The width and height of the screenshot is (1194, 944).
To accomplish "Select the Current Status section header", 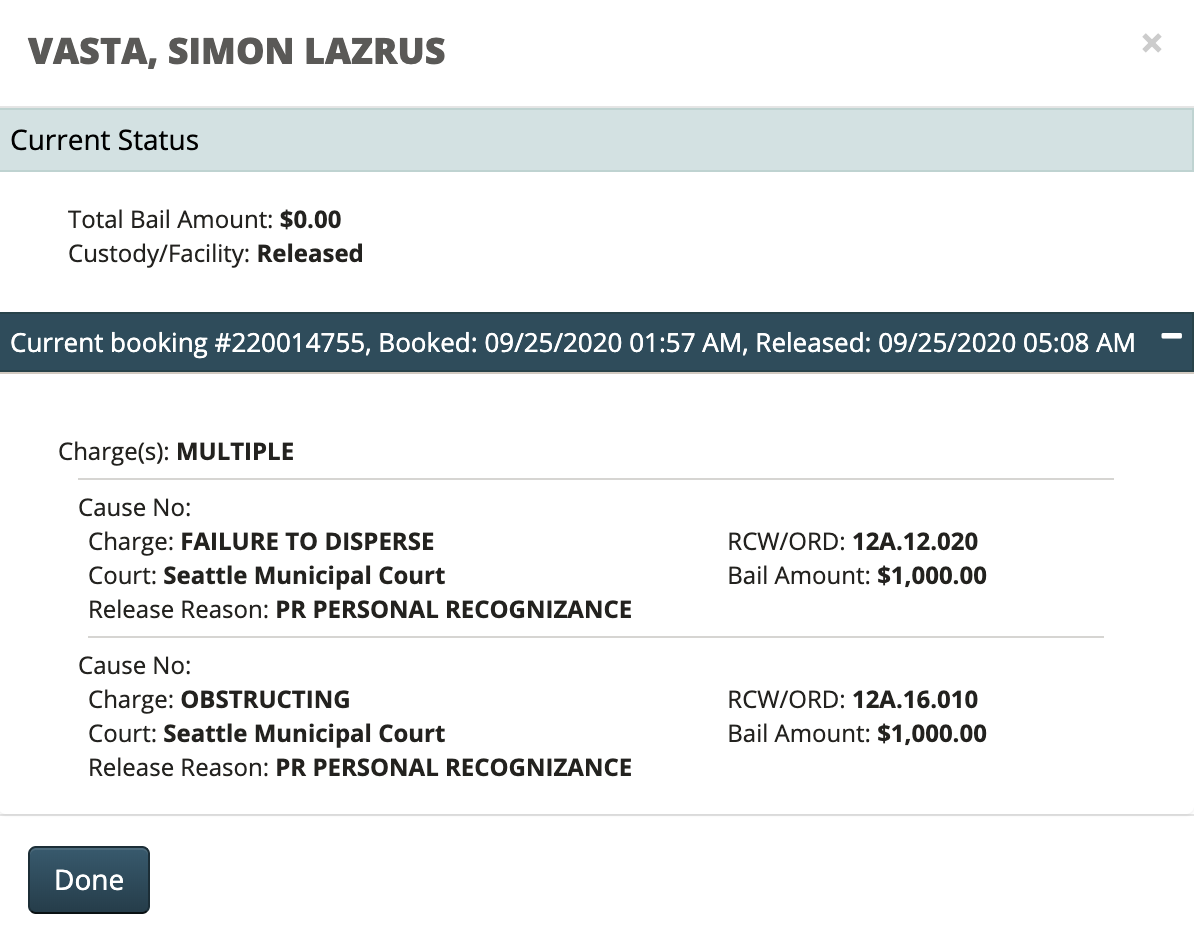I will [x=105, y=140].
